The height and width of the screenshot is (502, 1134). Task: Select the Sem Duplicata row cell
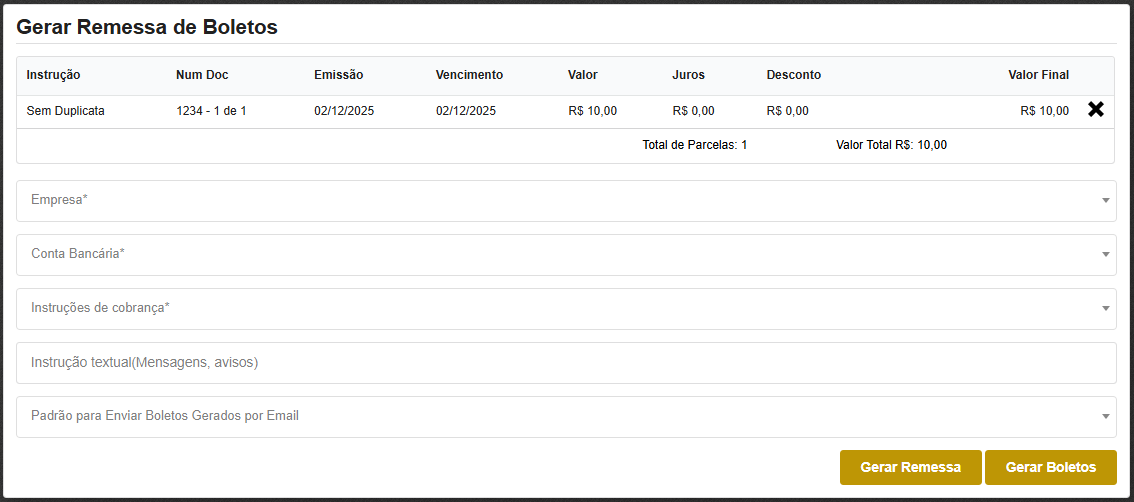tap(65, 111)
